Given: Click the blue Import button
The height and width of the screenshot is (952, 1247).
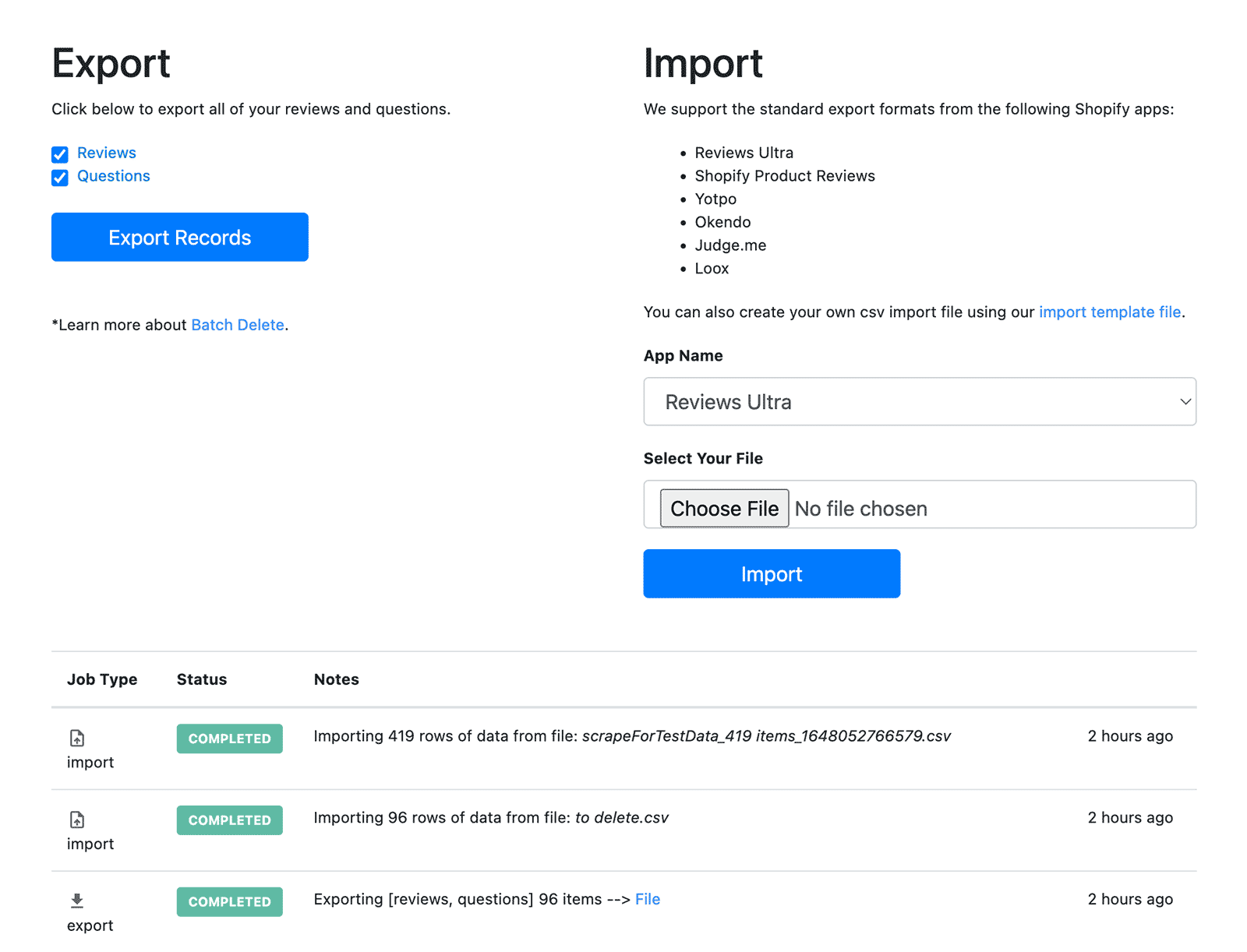Looking at the screenshot, I should 771,574.
